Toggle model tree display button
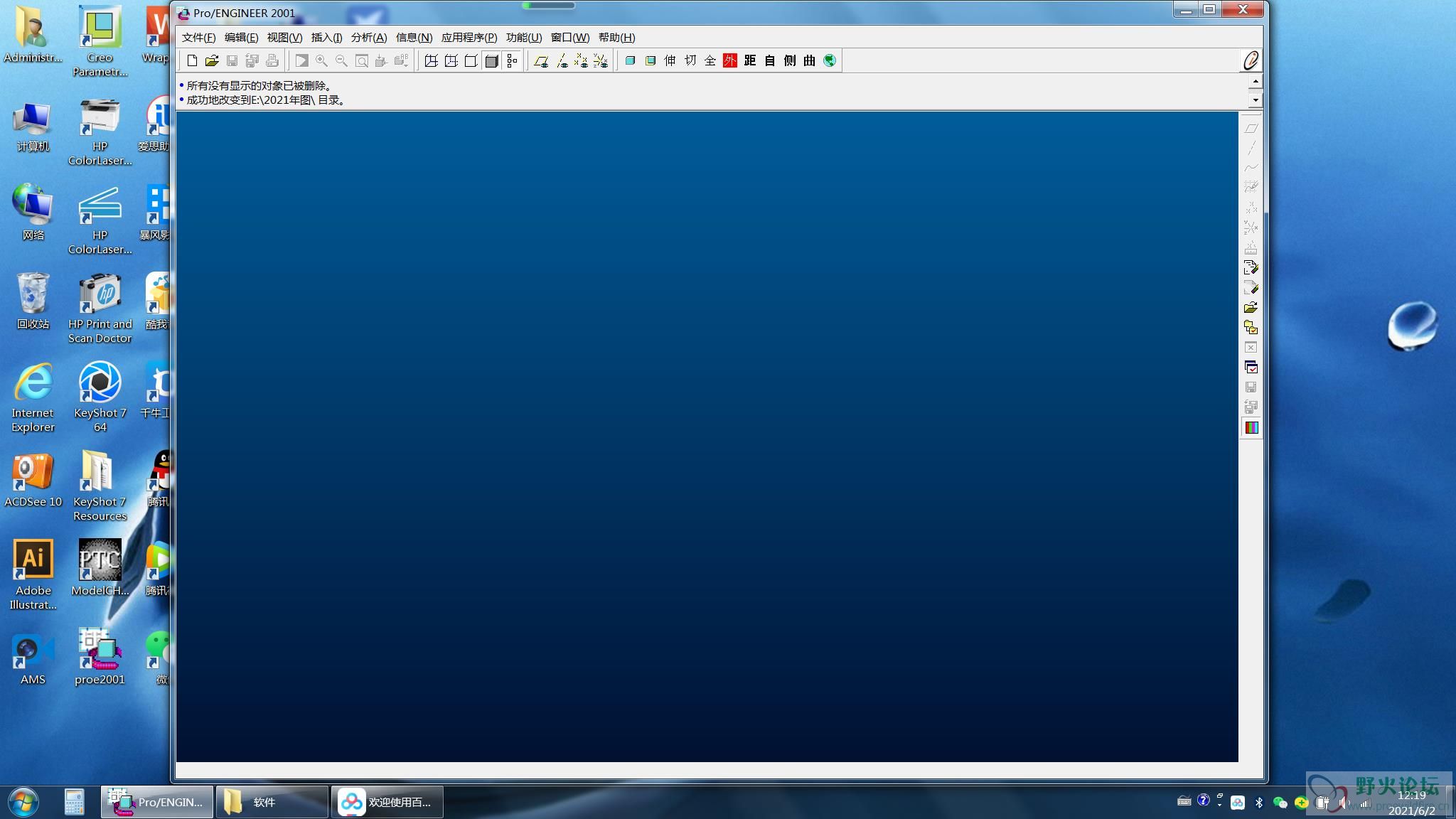1456x819 pixels. click(512, 61)
